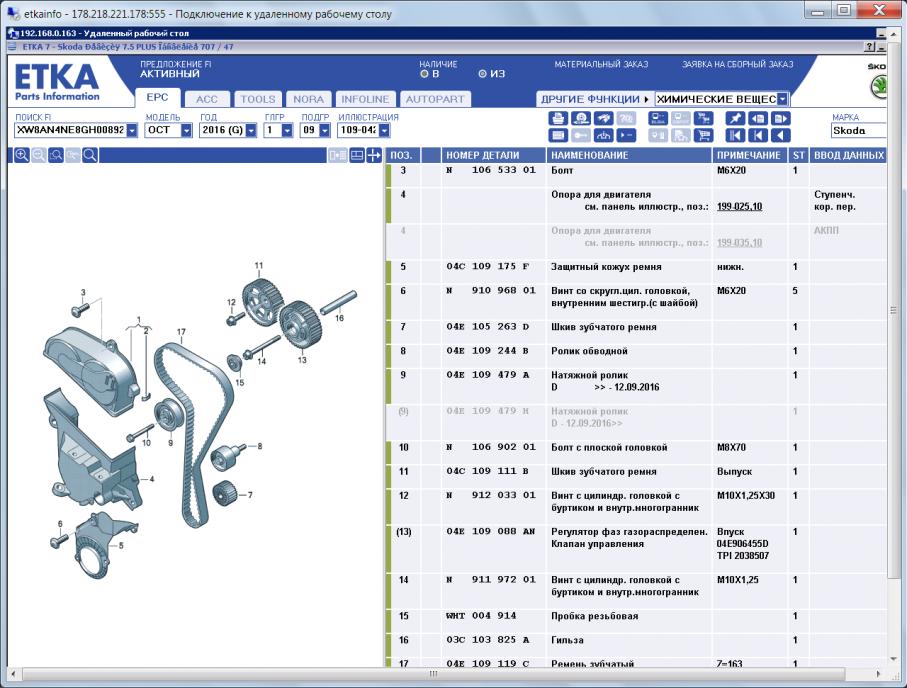The width and height of the screenshot is (907, 688).
Task: Open the ПОДГР dropdown showing 09
Action: pos(324,130)
